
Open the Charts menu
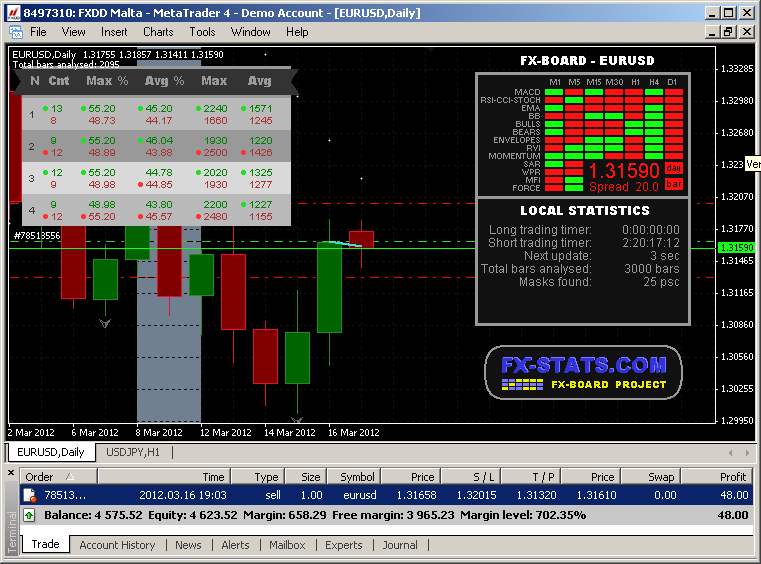[158, 32]
